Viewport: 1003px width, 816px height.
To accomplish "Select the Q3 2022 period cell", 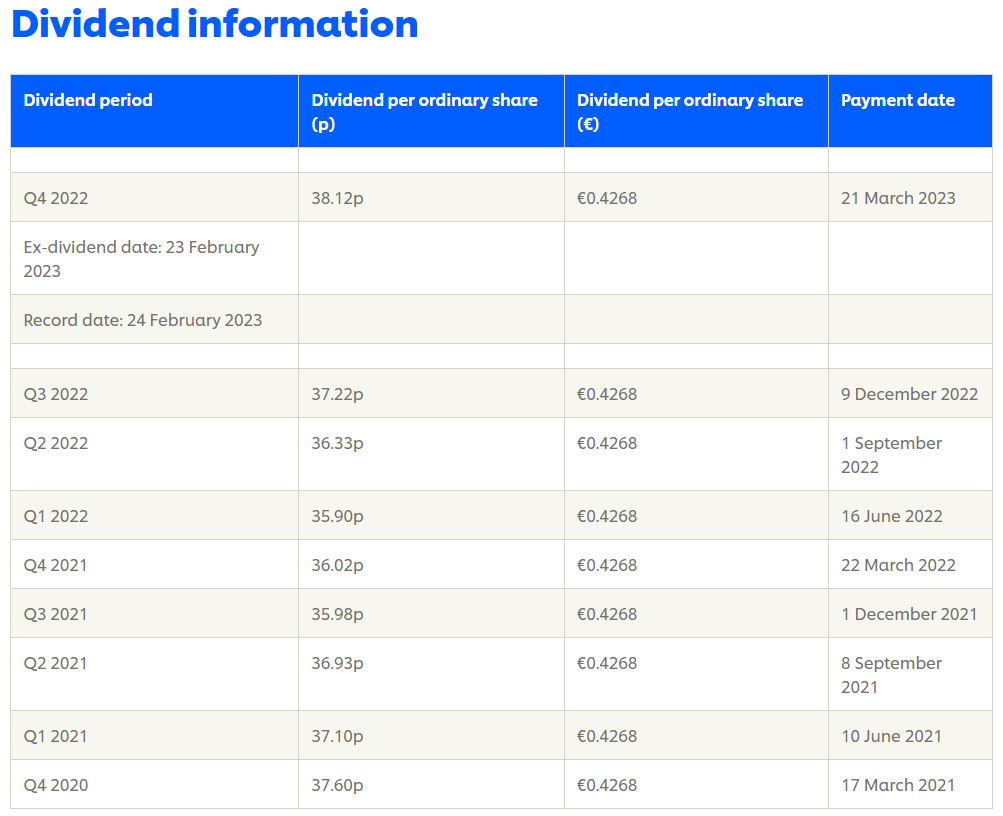I will pyautogui.click(x=56, y=394).
